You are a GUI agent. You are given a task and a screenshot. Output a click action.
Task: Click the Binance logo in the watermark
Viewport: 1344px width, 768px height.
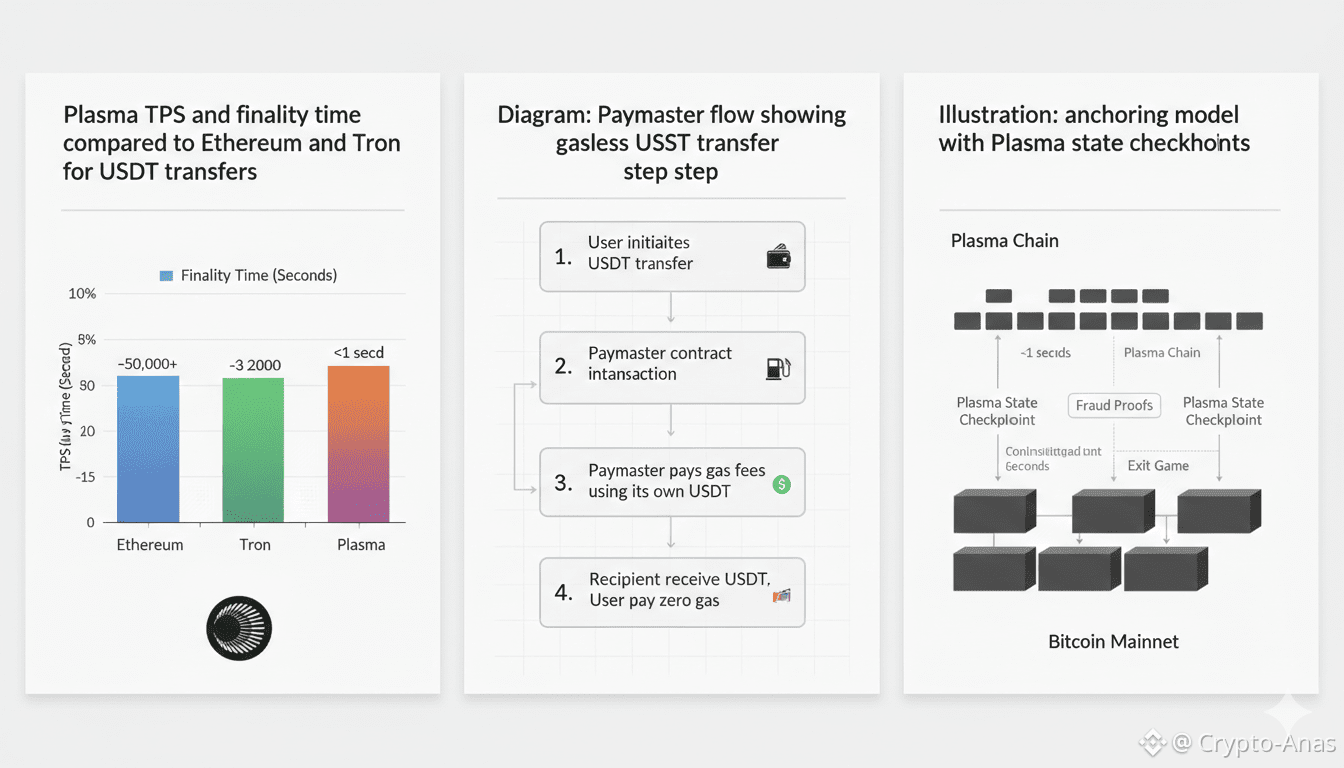click(1151, 743)
